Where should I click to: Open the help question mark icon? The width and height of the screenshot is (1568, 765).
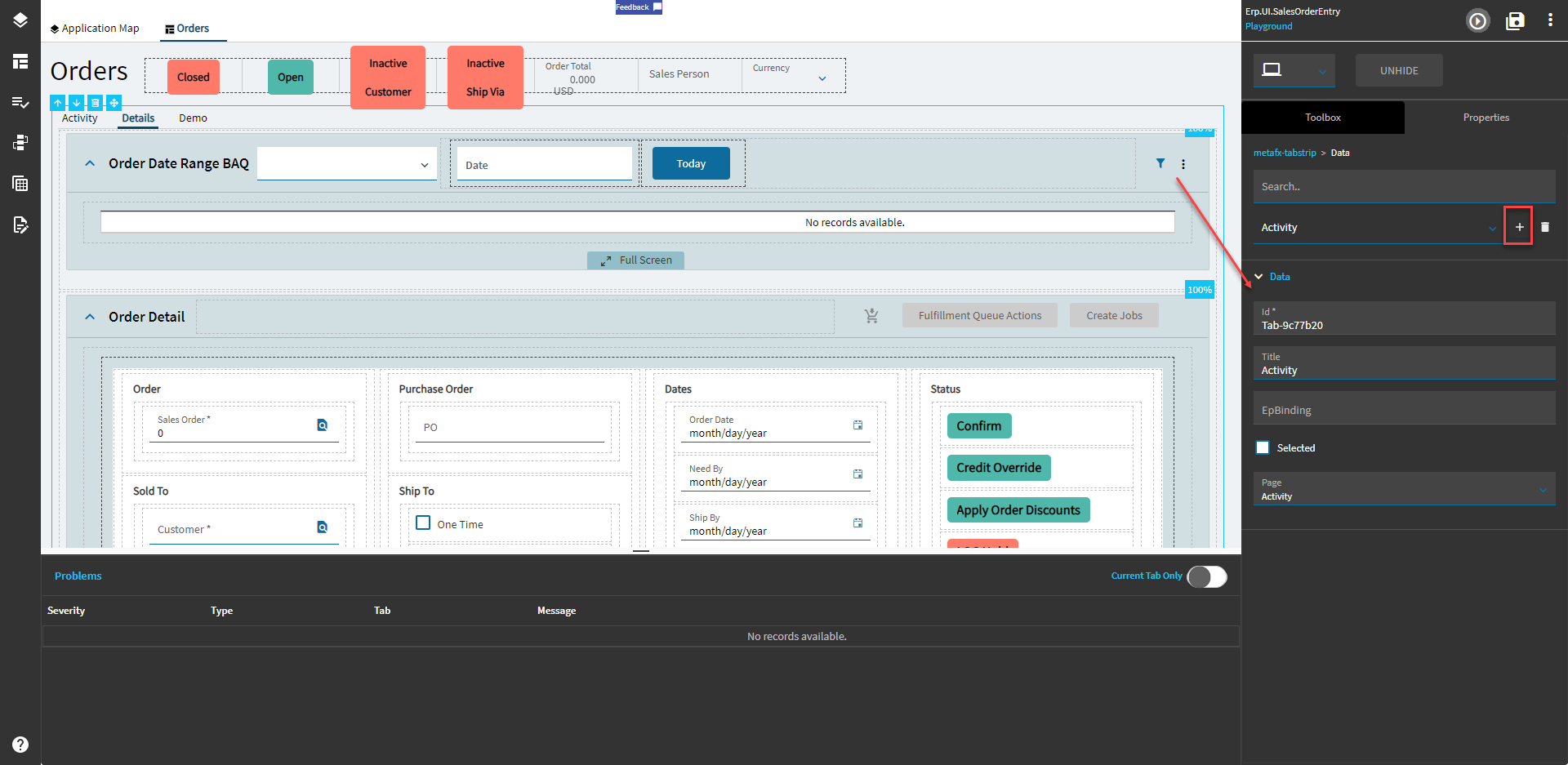[x=20, y=745]
